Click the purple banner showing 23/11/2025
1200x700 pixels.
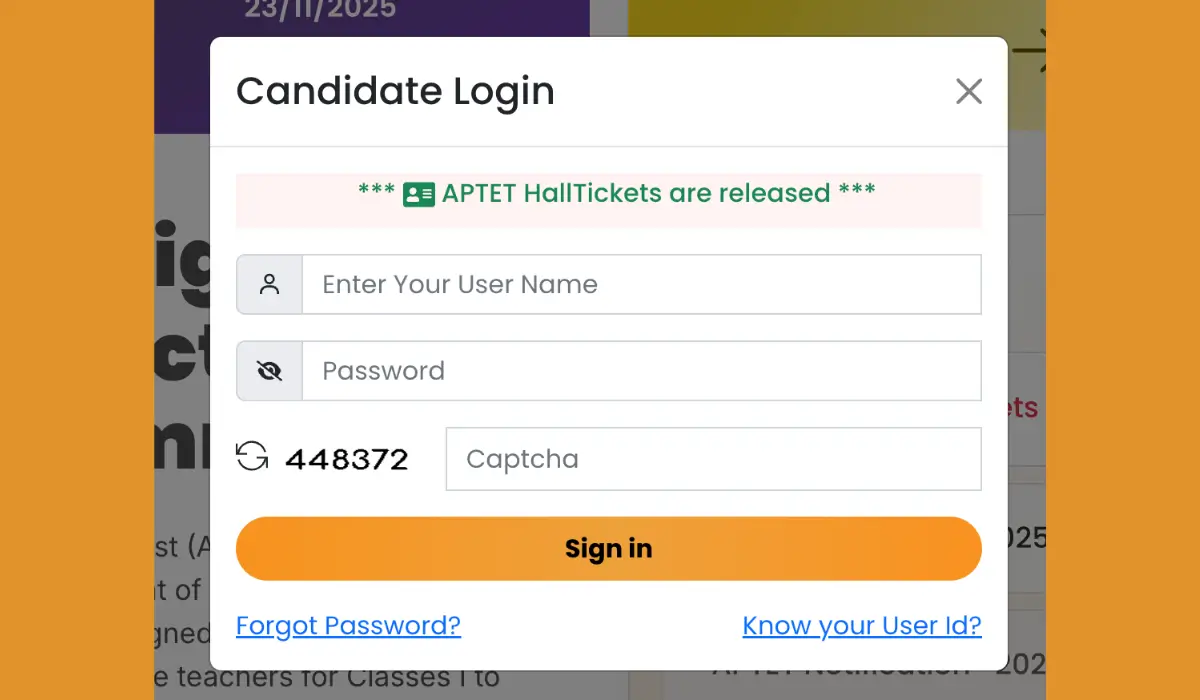[x=320, y=12]
